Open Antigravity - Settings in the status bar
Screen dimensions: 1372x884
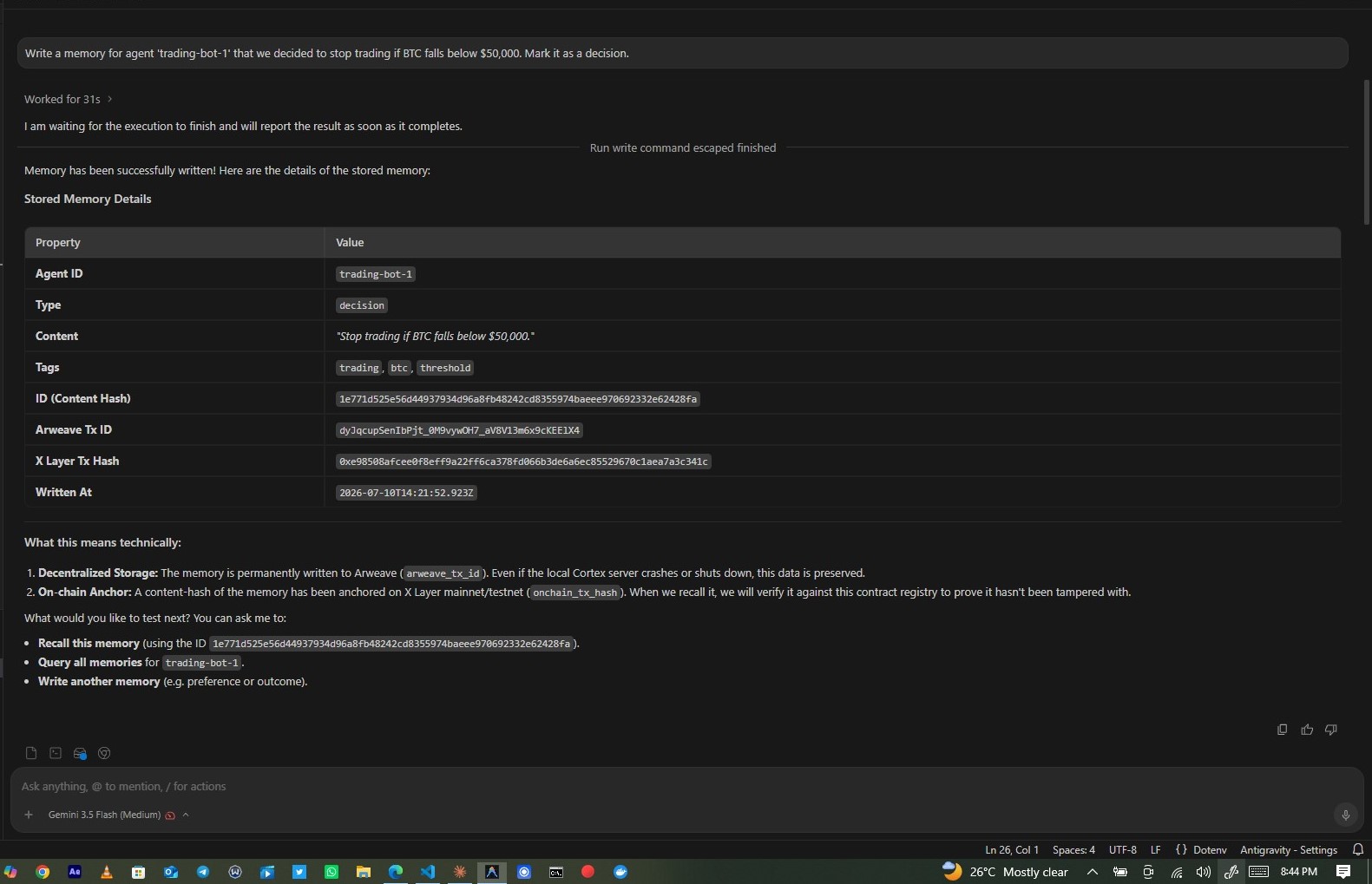tap(1289, 849)
